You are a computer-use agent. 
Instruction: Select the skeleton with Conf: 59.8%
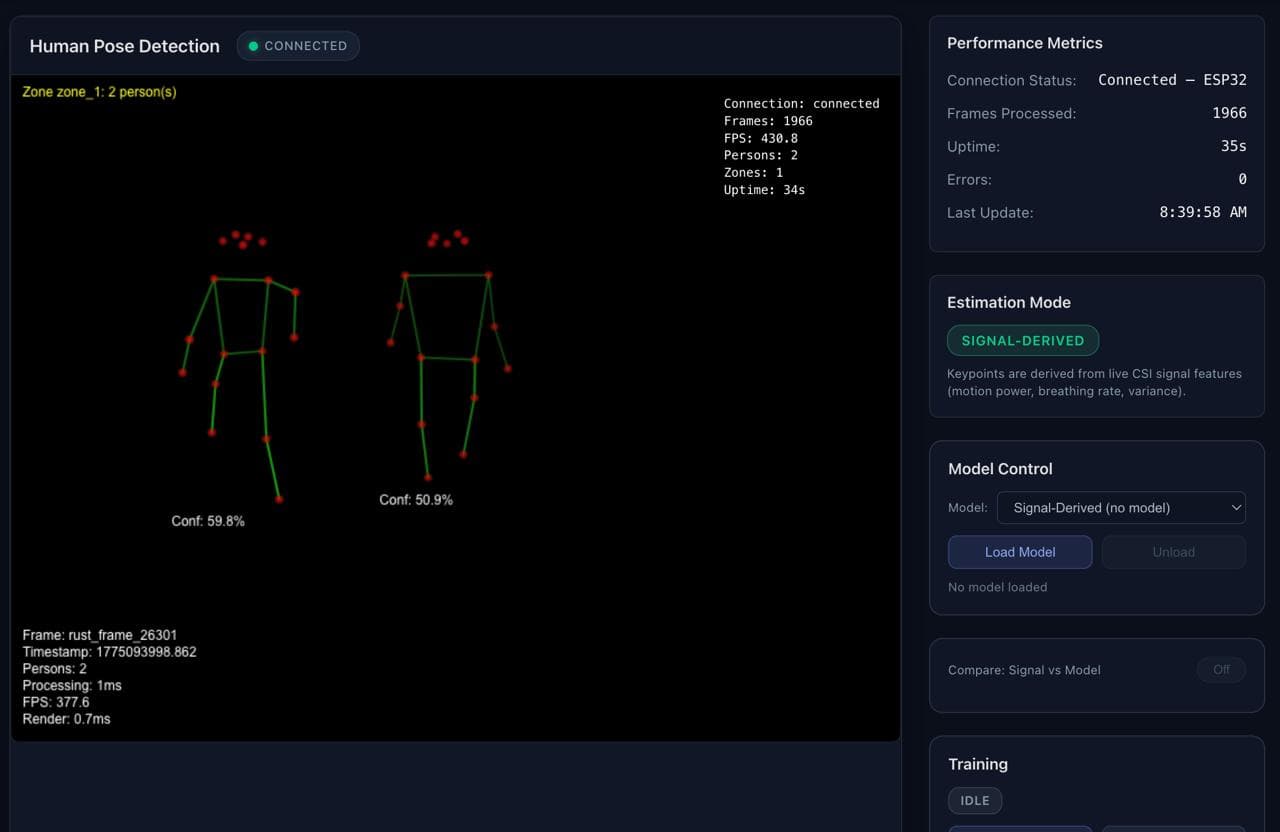[240, 365]
